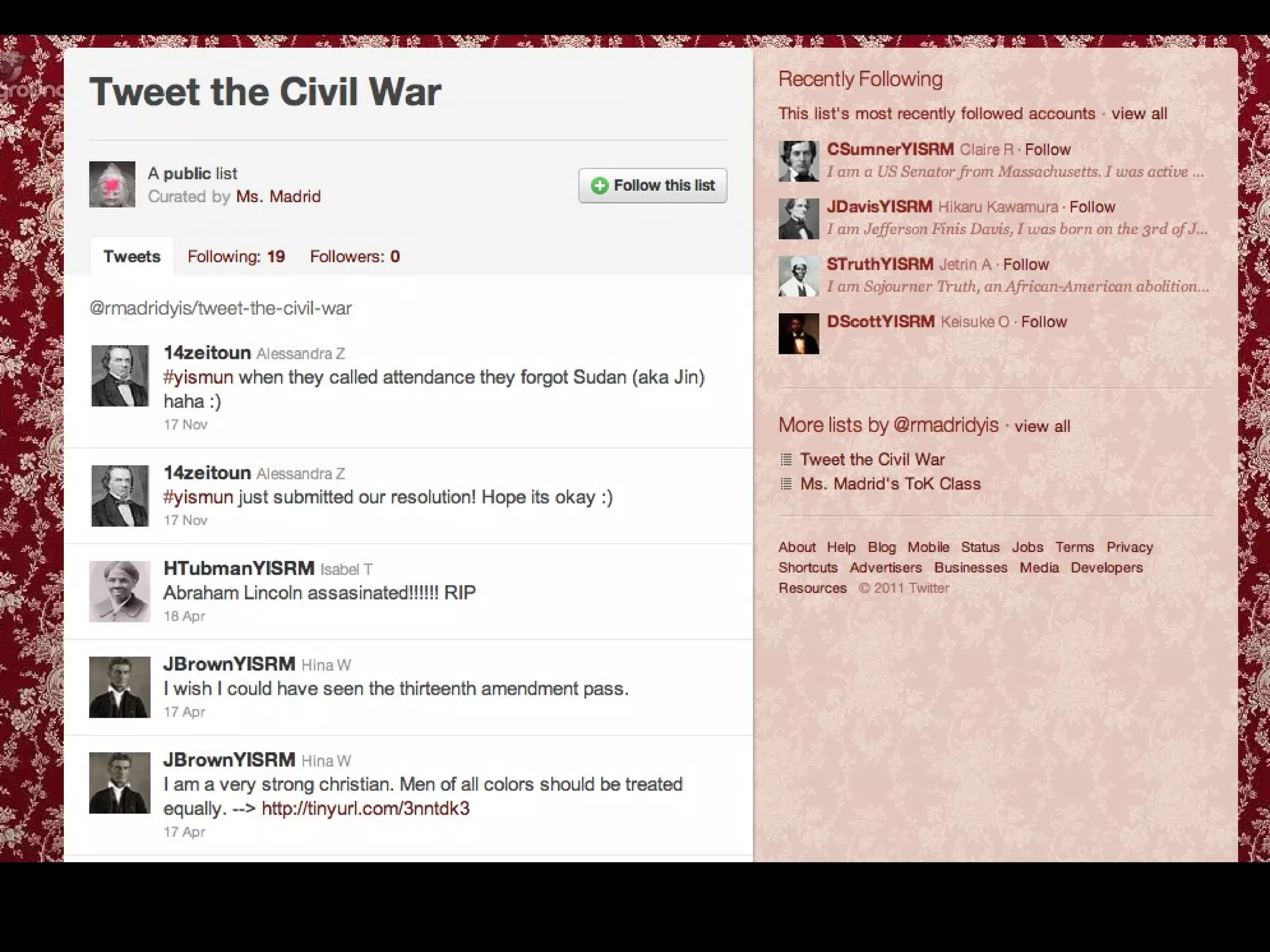Click view all next to Recently Following
Image resolution: width=1270 pixels, height=952 pixels.
tap(1139, 113)
